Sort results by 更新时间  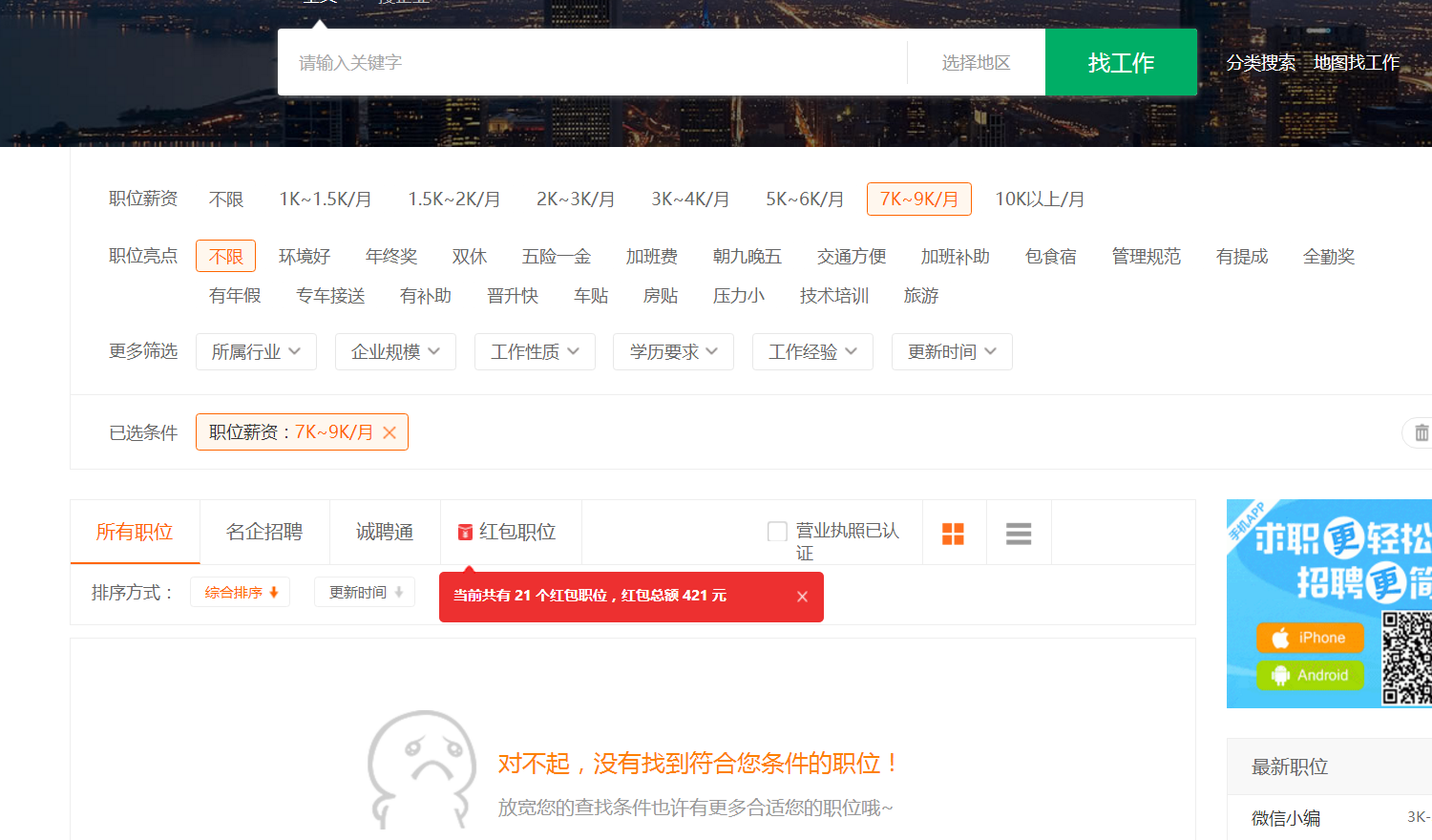click(365, 593)
